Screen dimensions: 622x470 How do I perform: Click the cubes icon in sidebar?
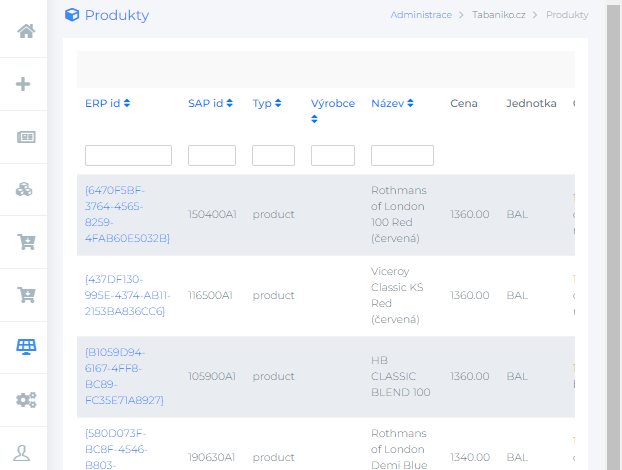click(26, 189)
